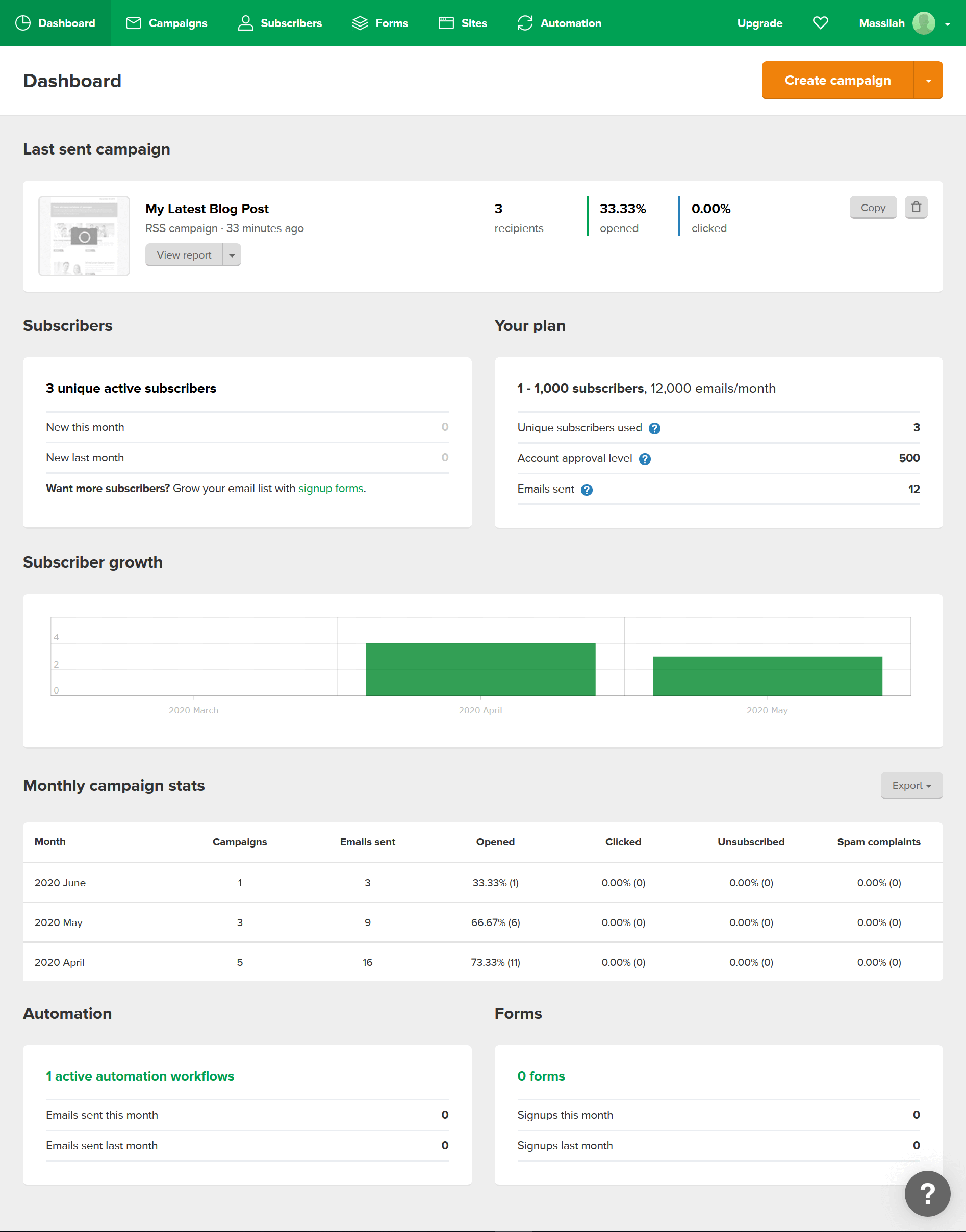Select the 2020 April table row label
966x1232 pixels.
pos(59,962)
